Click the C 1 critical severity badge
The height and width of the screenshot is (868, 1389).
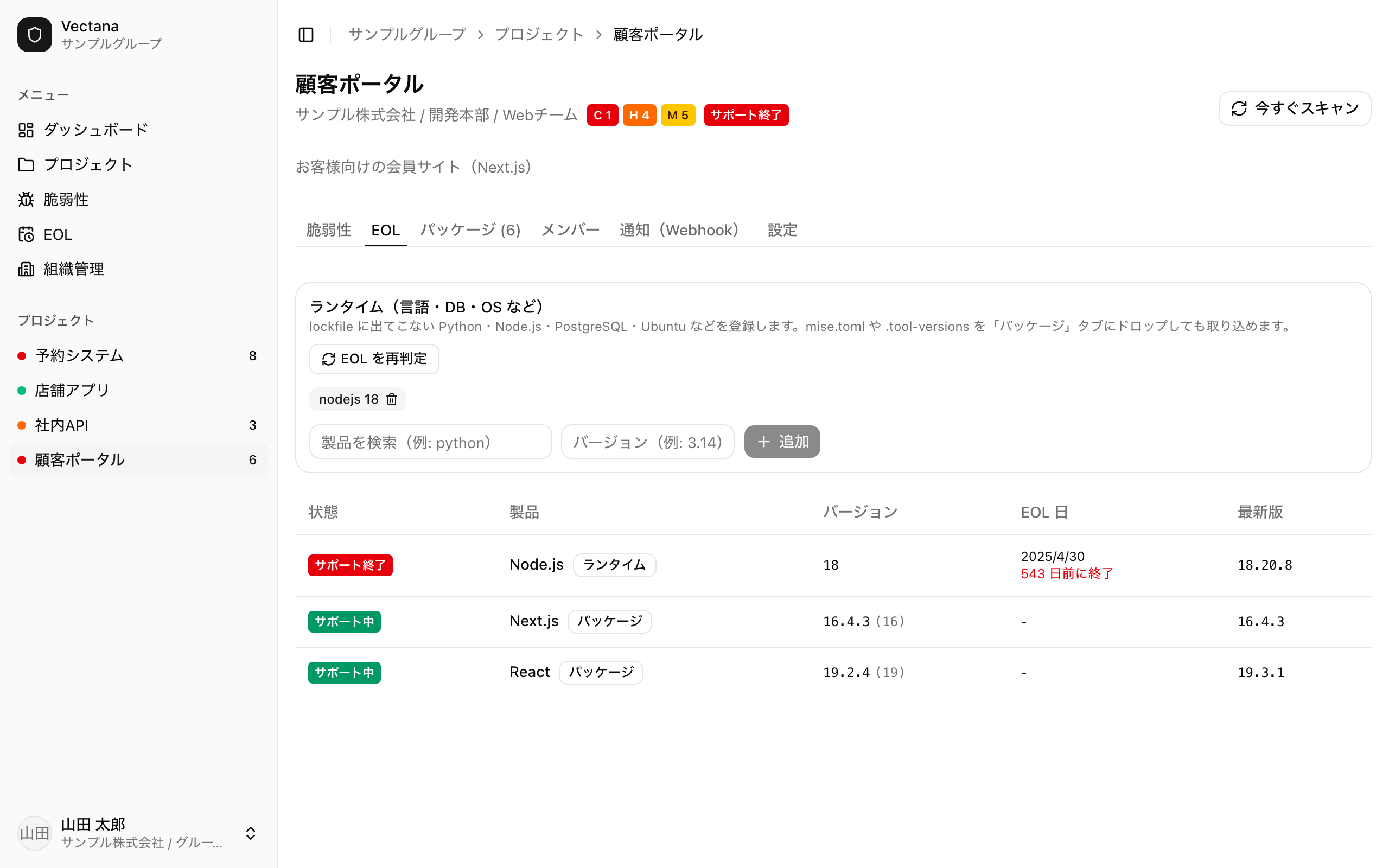(x=602, y=115)
